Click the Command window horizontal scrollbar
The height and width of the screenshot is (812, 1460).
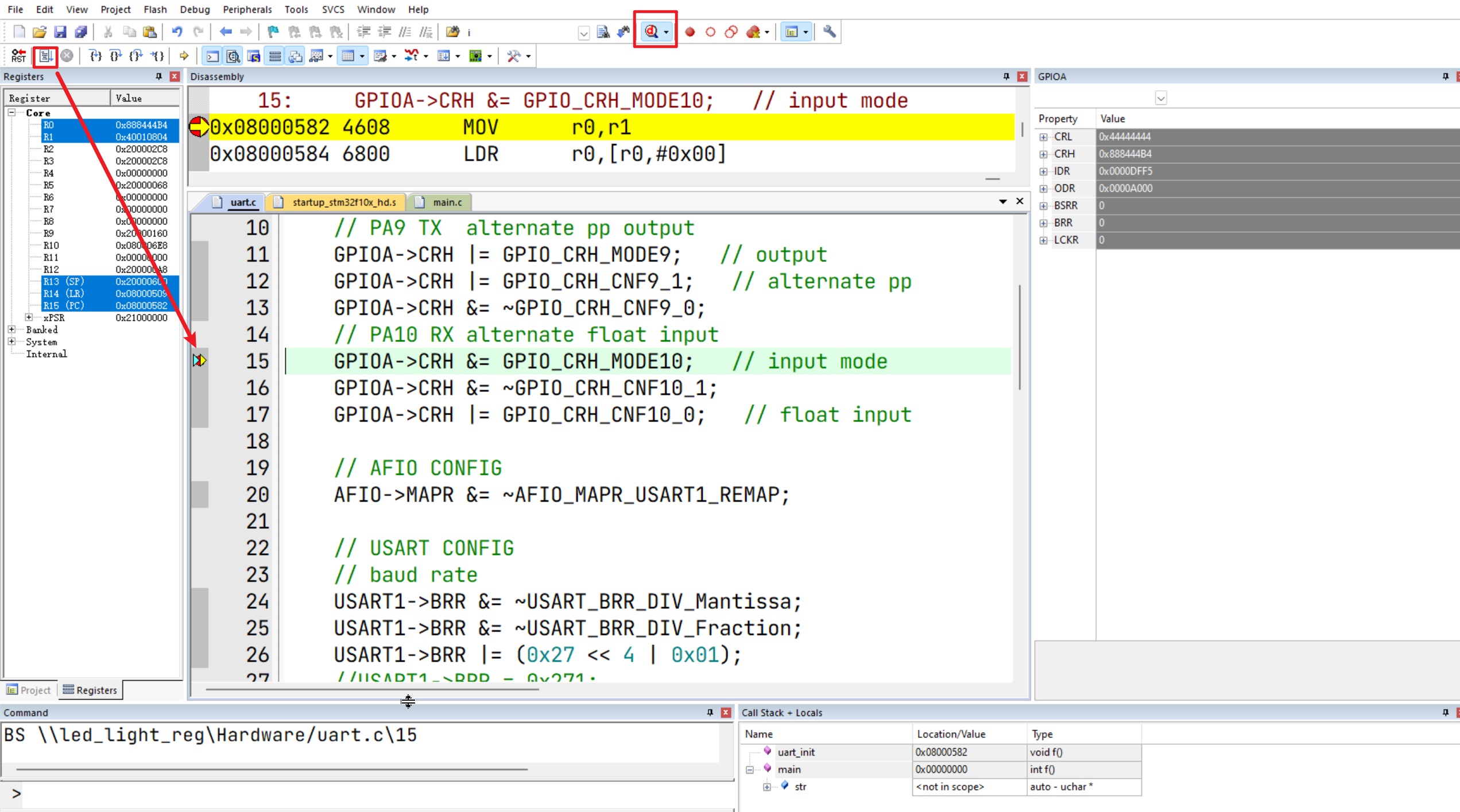click(x=272, y=769)
